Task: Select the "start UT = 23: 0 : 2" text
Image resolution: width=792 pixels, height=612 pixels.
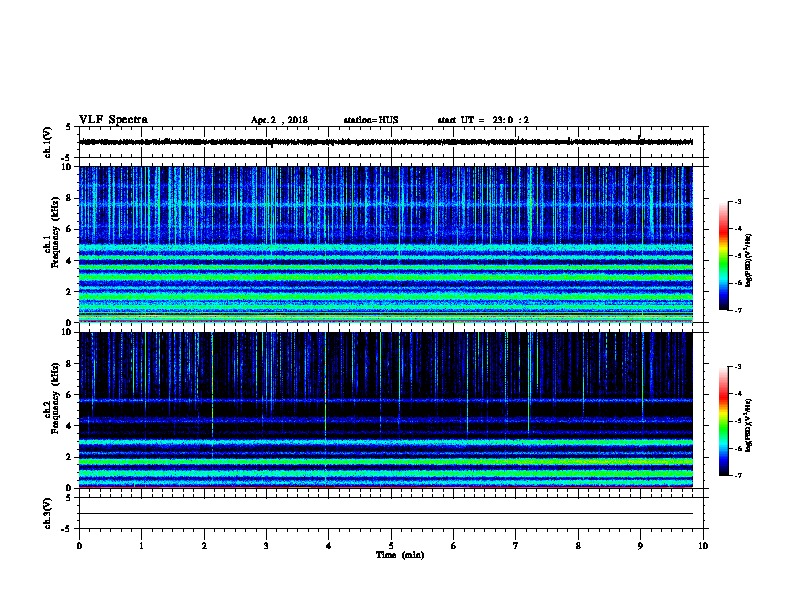Action: [483, 120]
